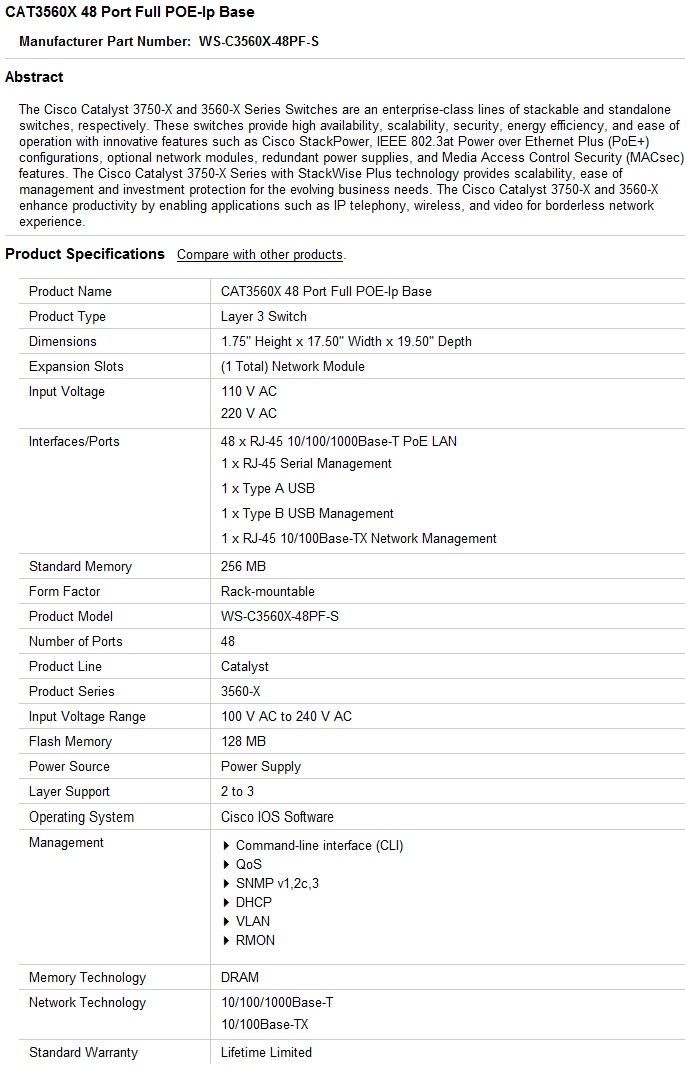The image size is (688, 1077).
Task: Click the part number WS-C3560X-48PF-S near the top
Action: 259,41
